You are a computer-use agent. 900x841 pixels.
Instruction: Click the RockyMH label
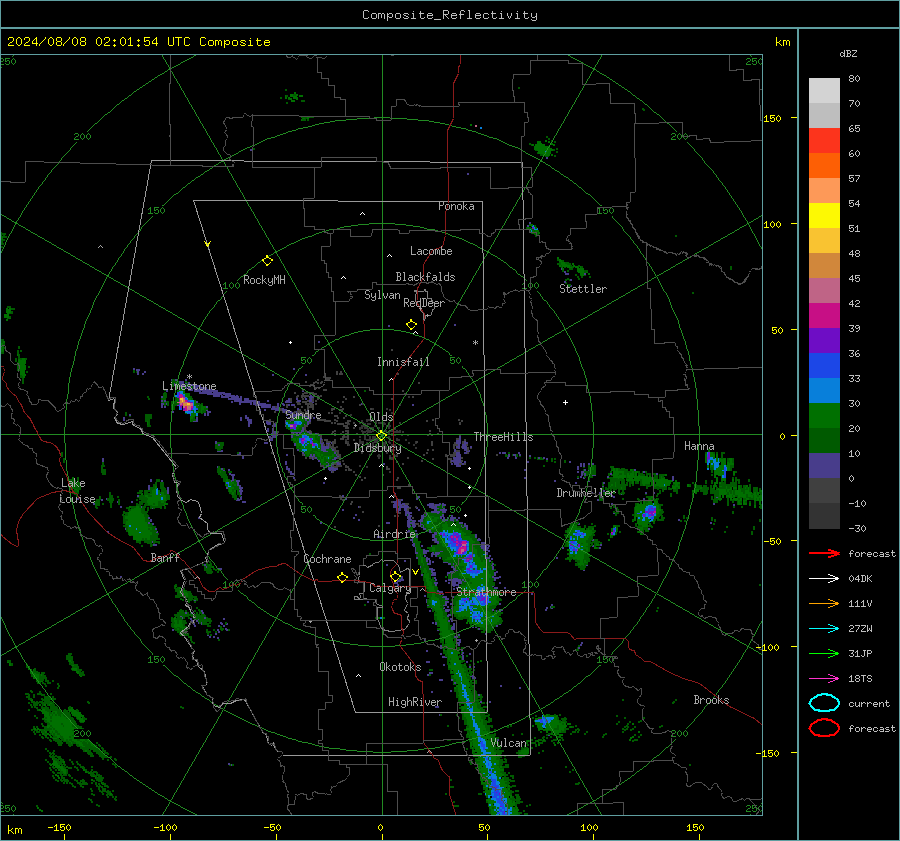coord(264,280)
